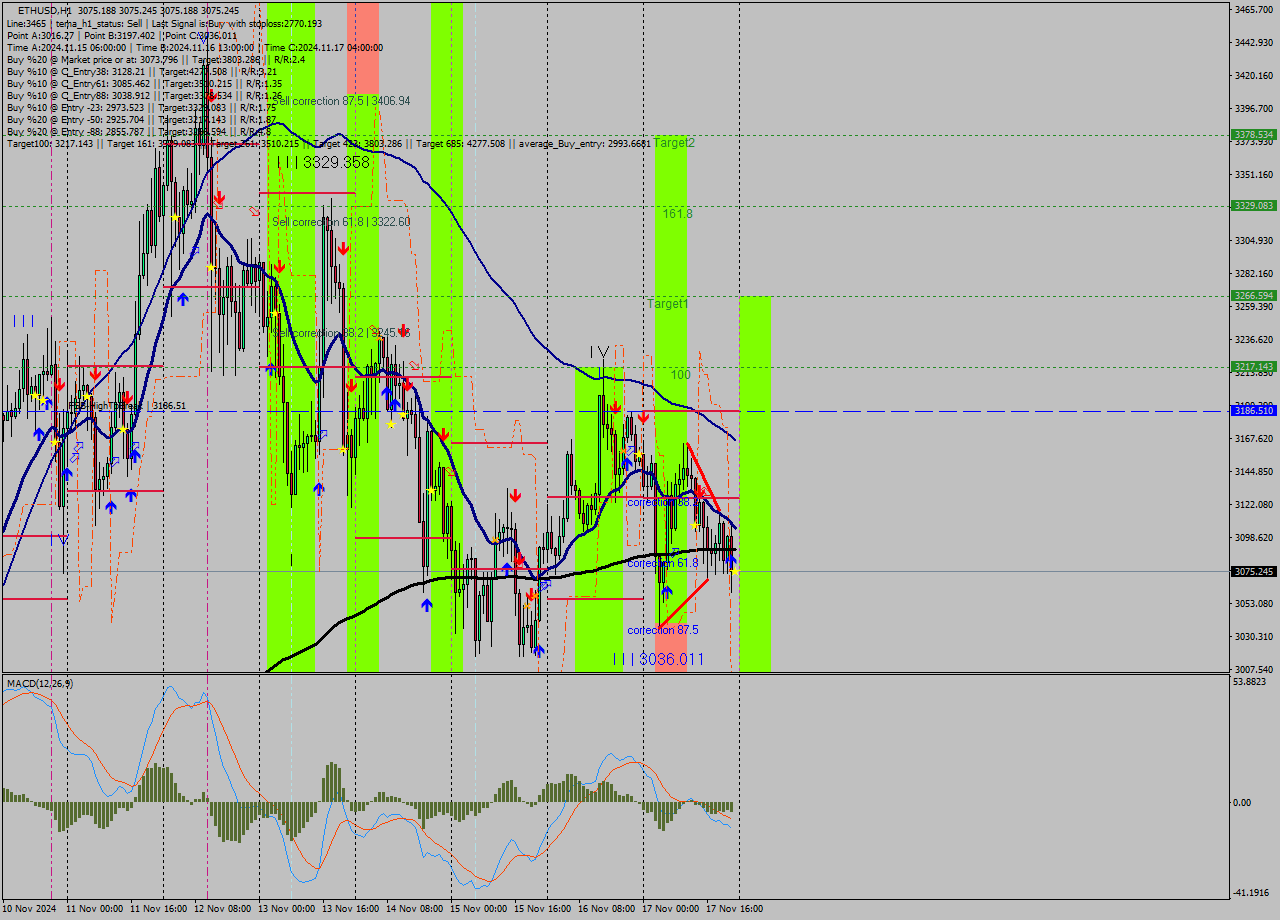Click the '17 Nov 16:00' time axis label
Viewport: 1280px width, 920px height.
tap(735, 909)
